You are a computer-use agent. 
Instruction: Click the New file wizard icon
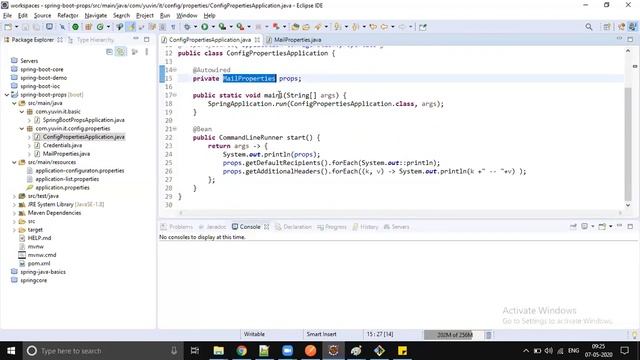coord(8,27)
